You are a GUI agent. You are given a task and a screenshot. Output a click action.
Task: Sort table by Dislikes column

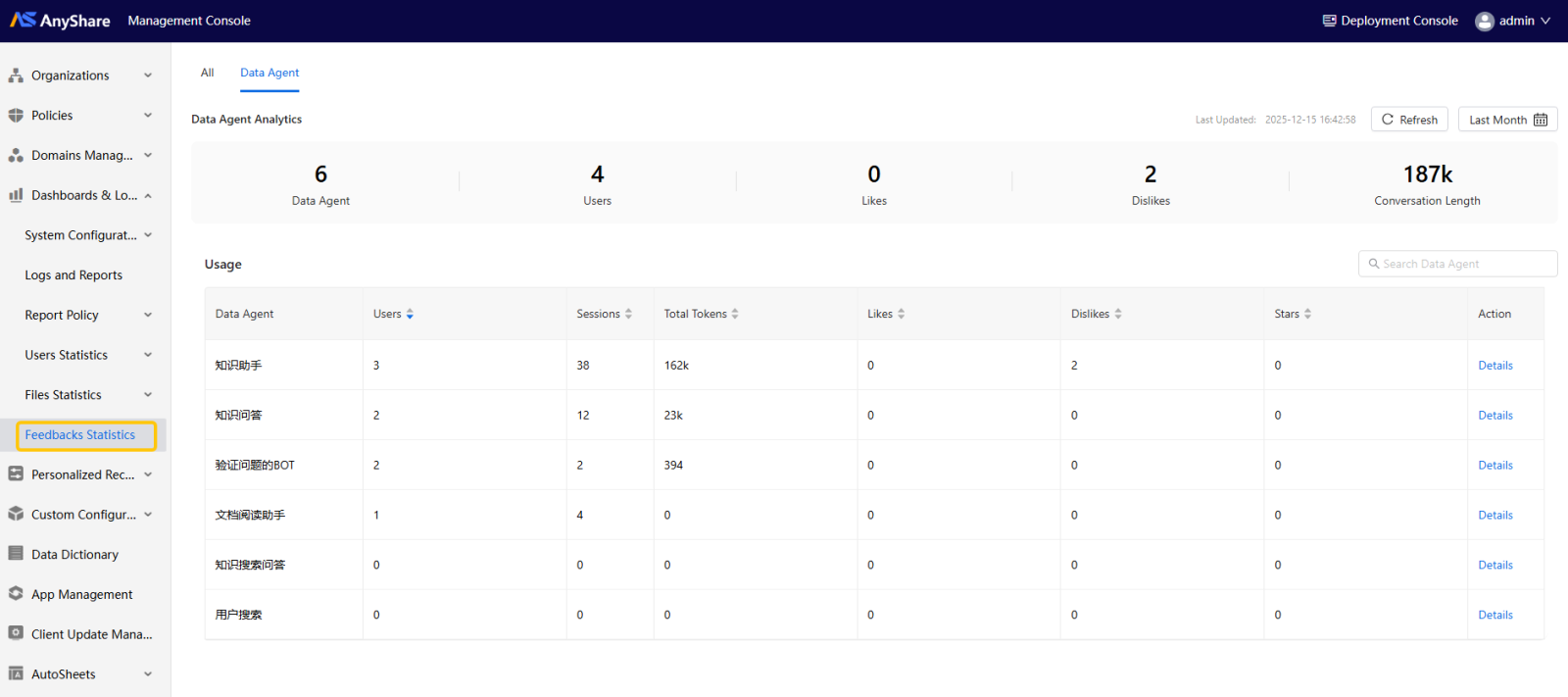pos(1118,314)
